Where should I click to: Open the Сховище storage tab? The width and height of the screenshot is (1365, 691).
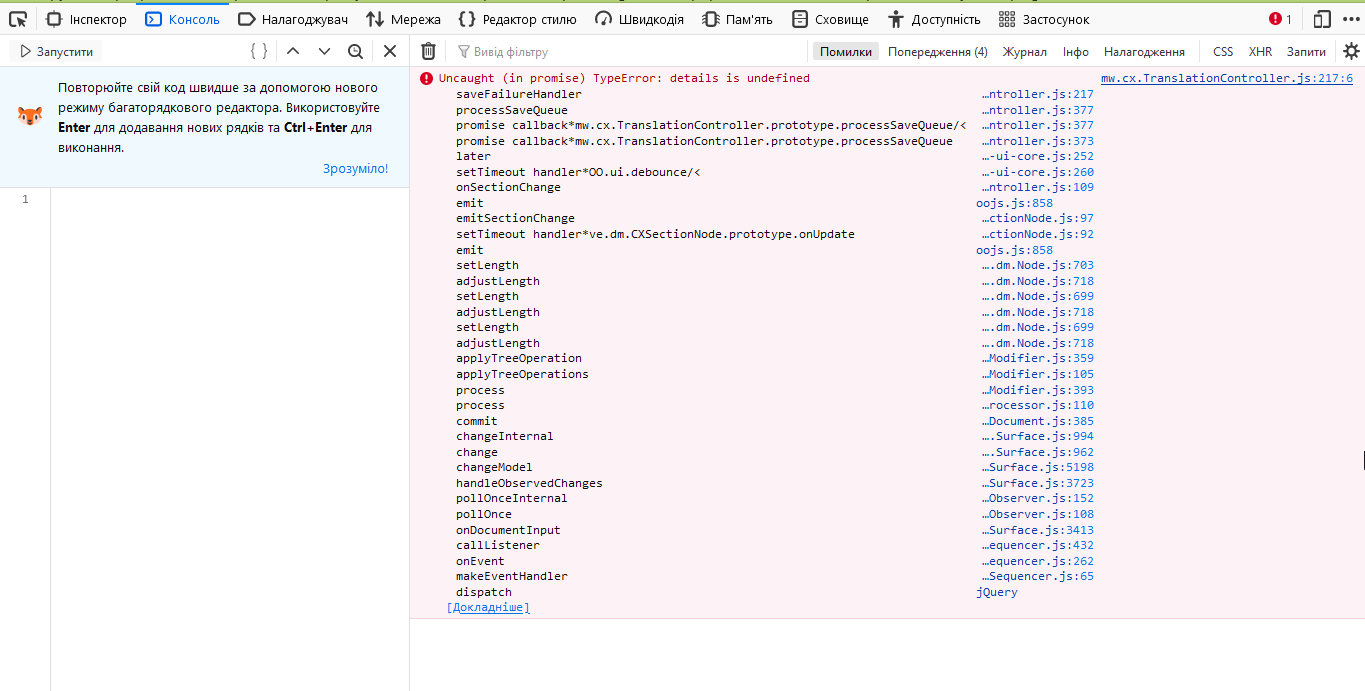(830, 19)
